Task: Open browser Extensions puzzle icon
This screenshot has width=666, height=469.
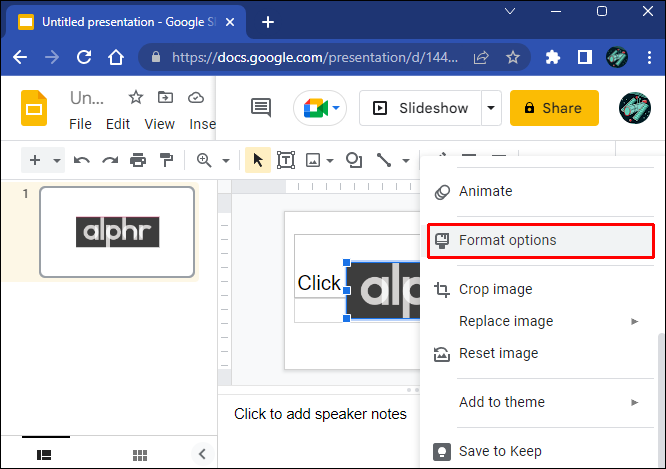Action: [x=553, y=57]
